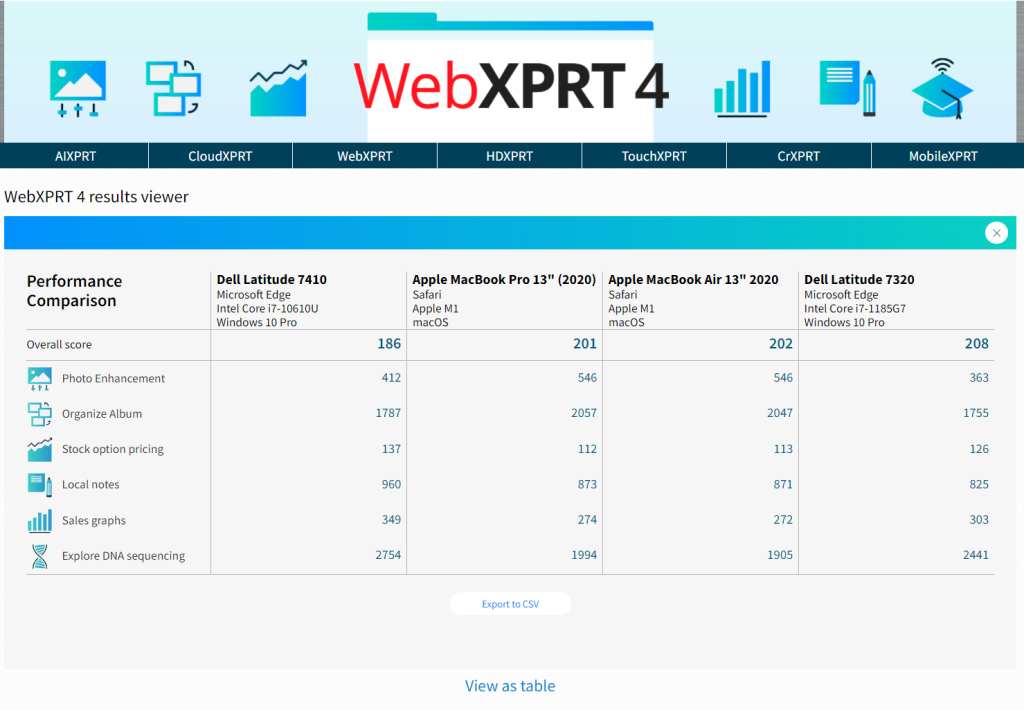
Task: Click the Organize Album value 2057
Action: point(584,413)
